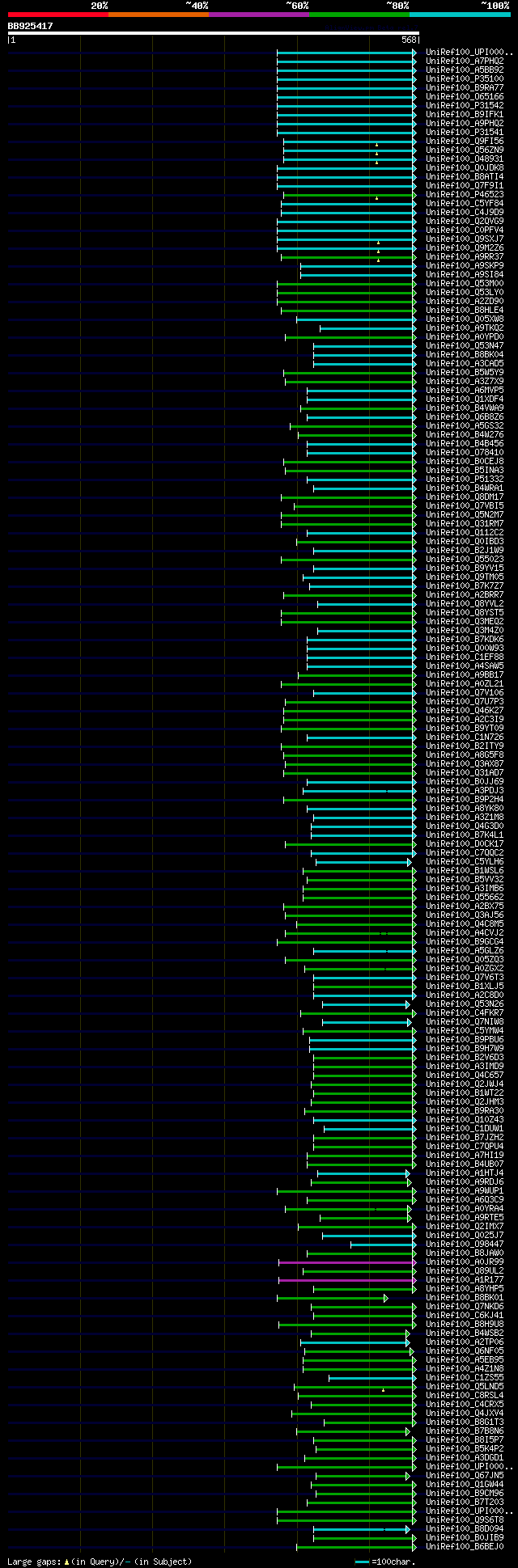Screen dimensions: 518x1568
Task: Click the short cyan bar for C5YLH6
Action: pyautogui.click(x=363, y=862)
